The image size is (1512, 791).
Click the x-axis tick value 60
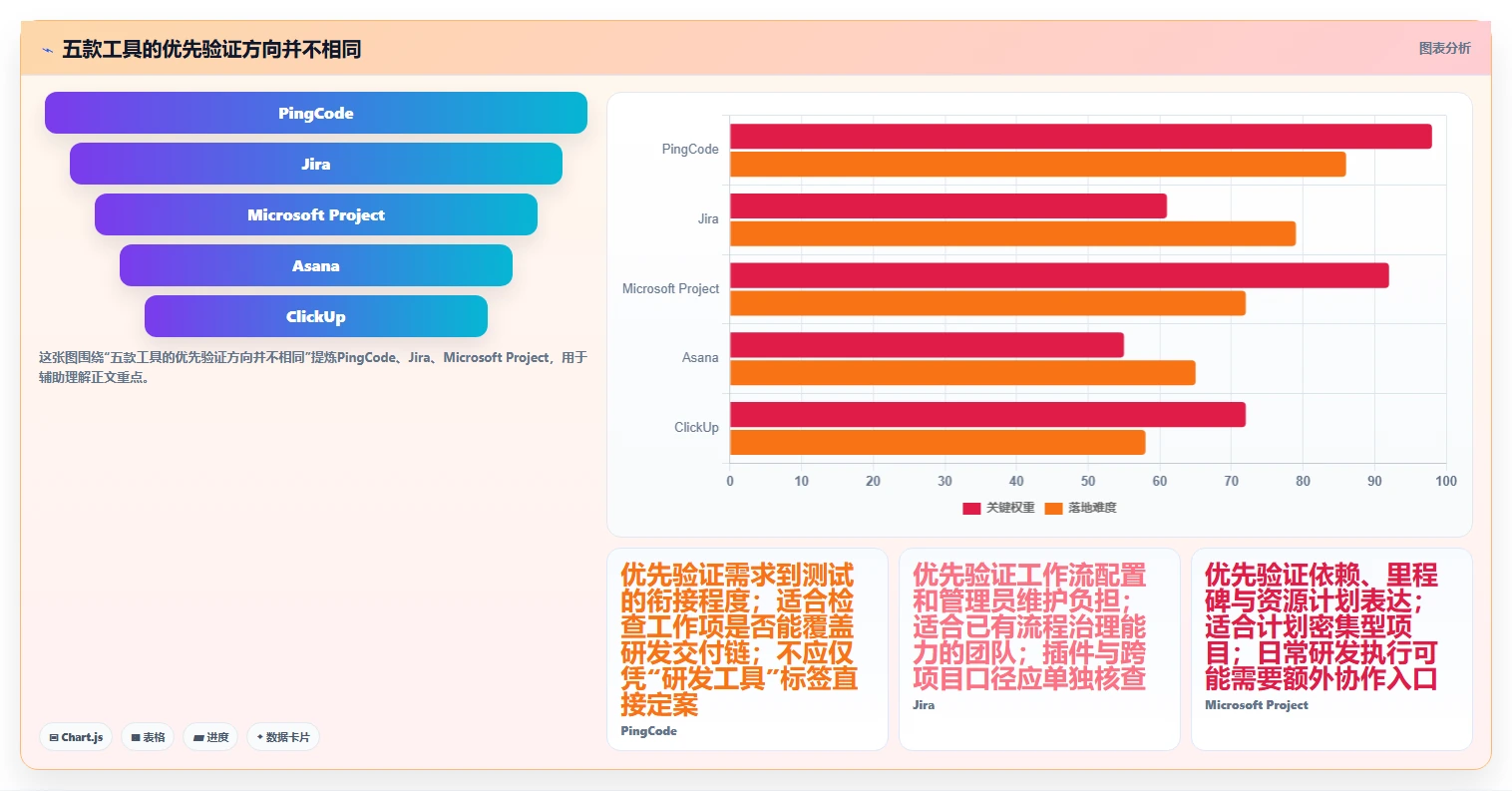click(x=1160, y=481)
